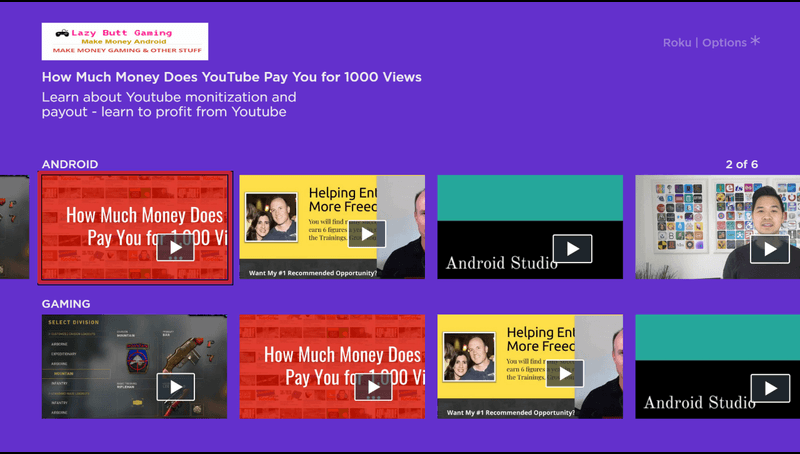This screenshot has height=454, width=800.
Task: Click Want My #1 Recommended Opportunity in Gaming row
Action: click(x=511, y=412)
